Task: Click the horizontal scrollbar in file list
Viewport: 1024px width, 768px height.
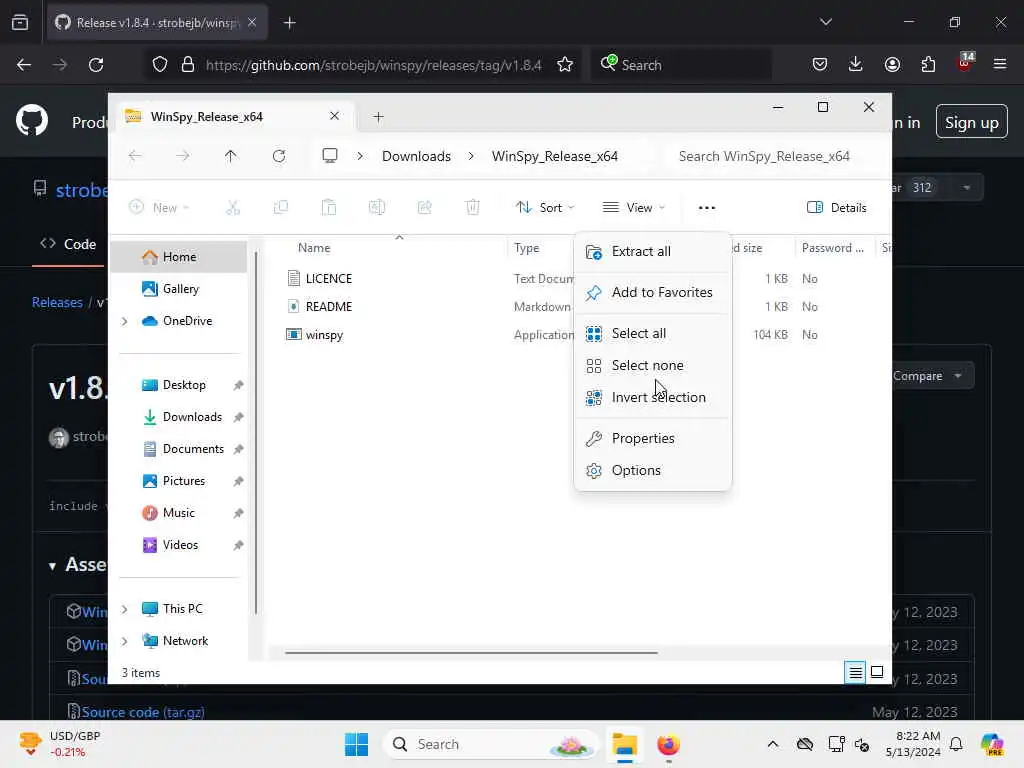Action: click(471, 652)
